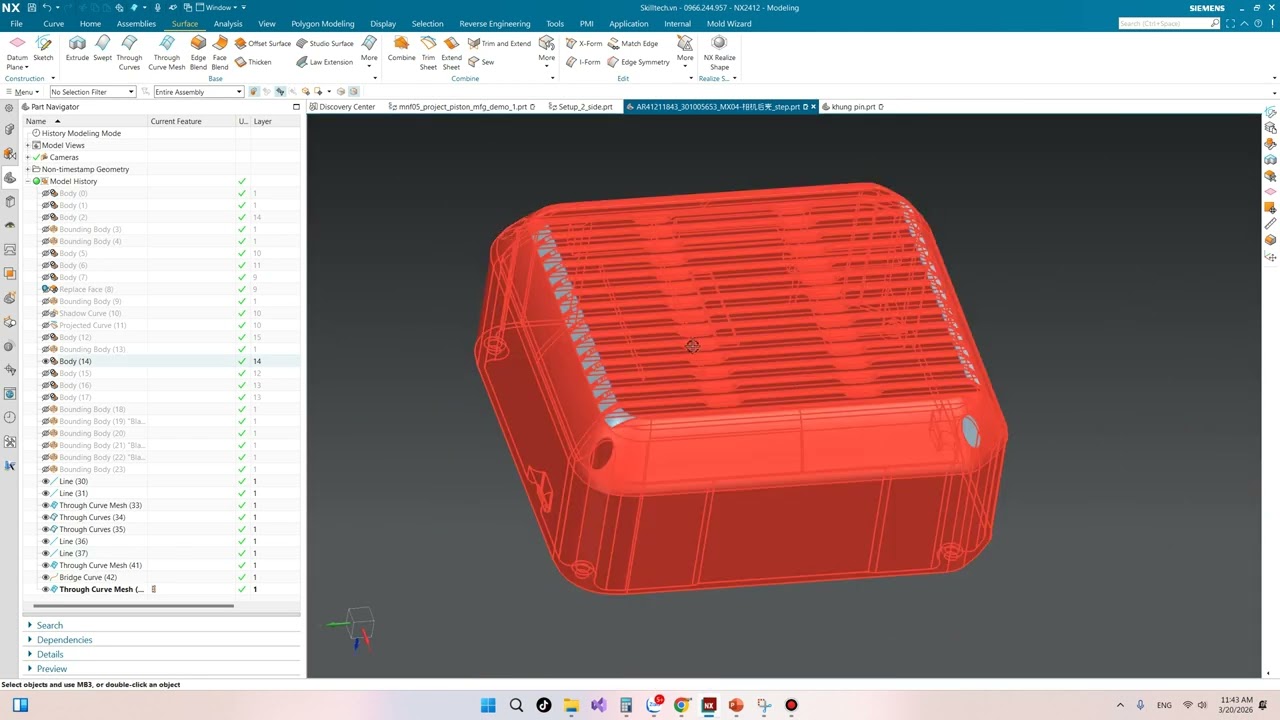This screenshot has width=1280, height=720.
Task: Apply the Face Blend tool
Action: tap(220, 53)
